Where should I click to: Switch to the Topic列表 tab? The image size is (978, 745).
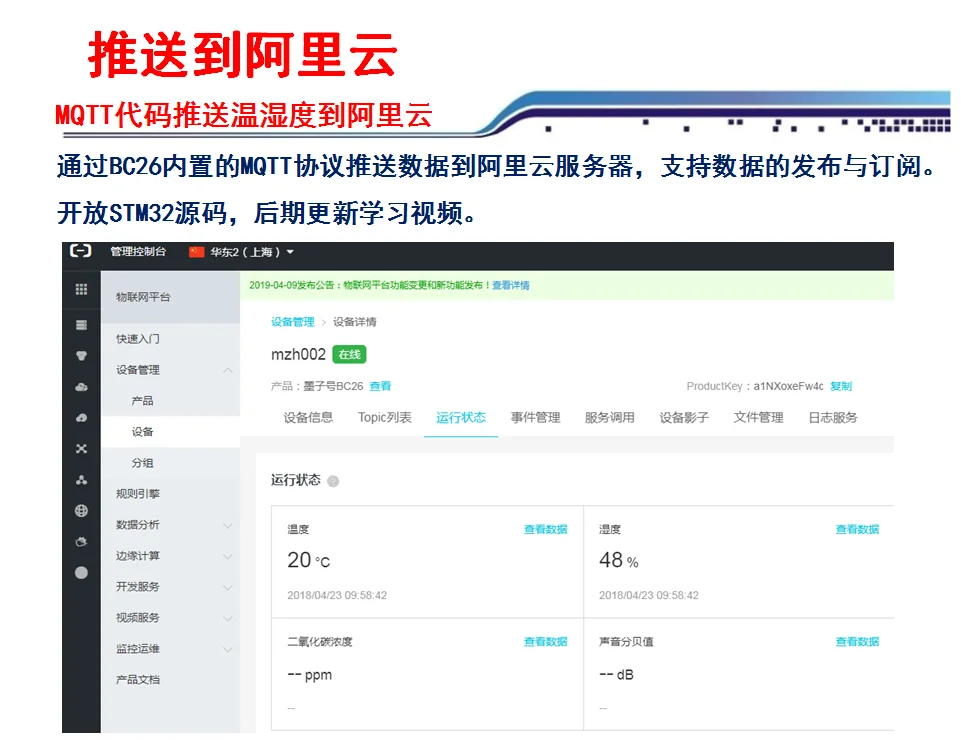[x=385, y=417]
